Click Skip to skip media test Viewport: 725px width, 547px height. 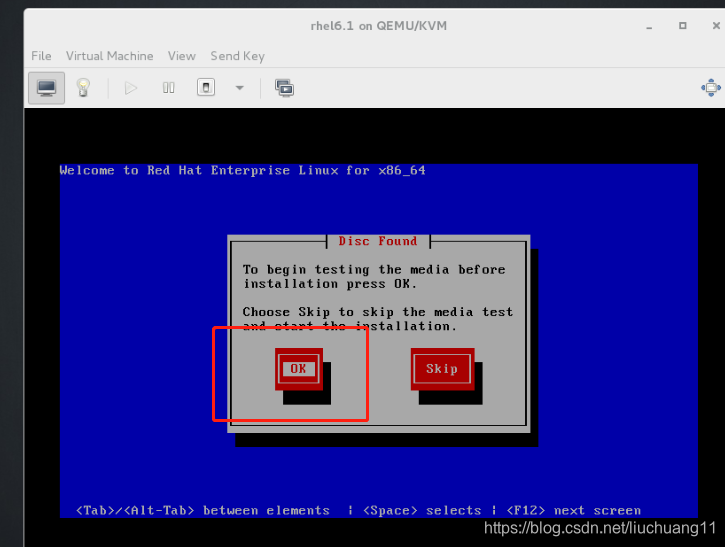pyautogui.click(x=442, y=369)
